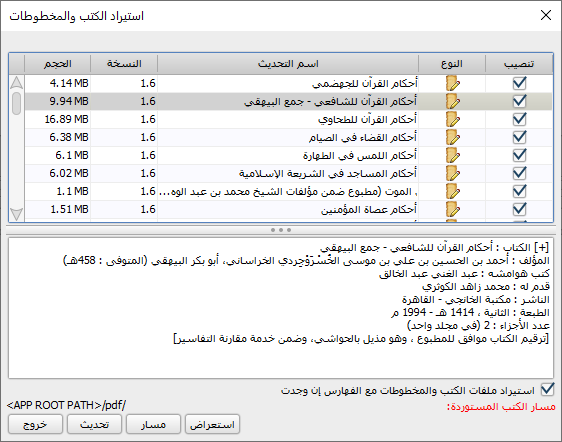Click book icon in أحكام القضاء في الصيام row
The image size is (562, 442).
[453, 137]
